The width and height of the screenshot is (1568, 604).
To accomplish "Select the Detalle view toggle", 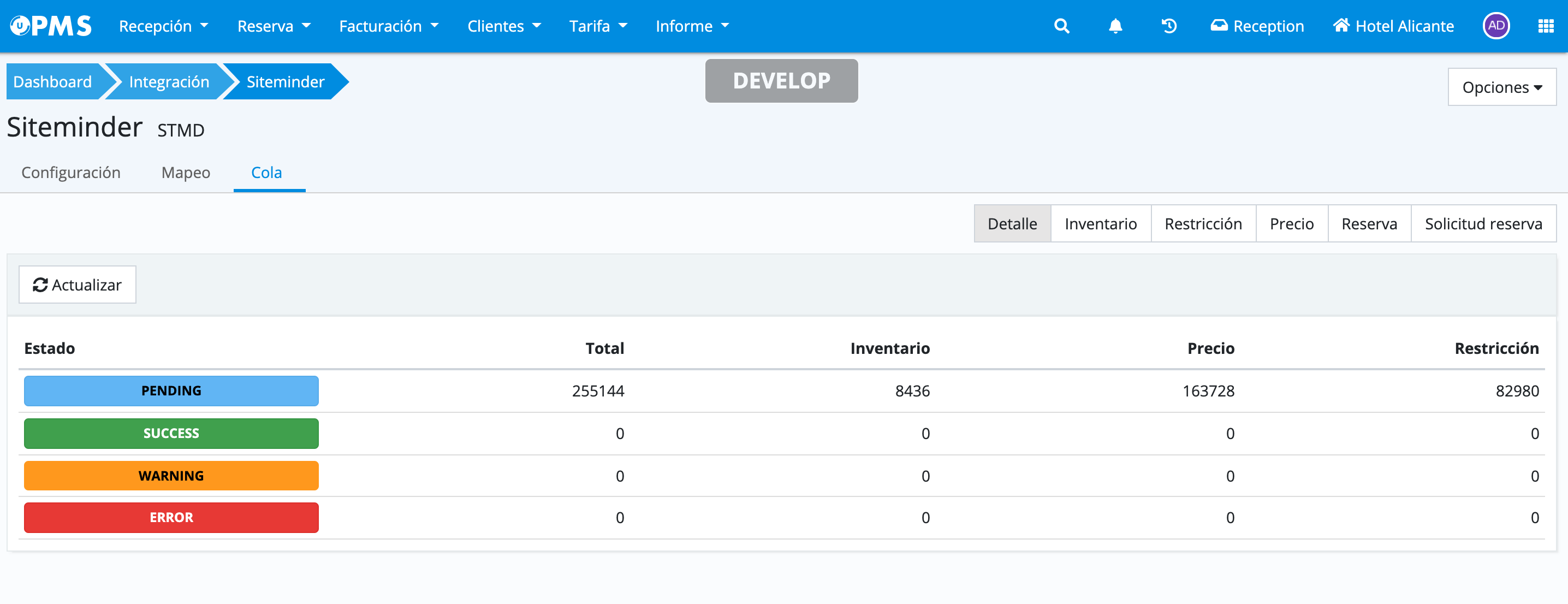I will (x=1012, y=224).
